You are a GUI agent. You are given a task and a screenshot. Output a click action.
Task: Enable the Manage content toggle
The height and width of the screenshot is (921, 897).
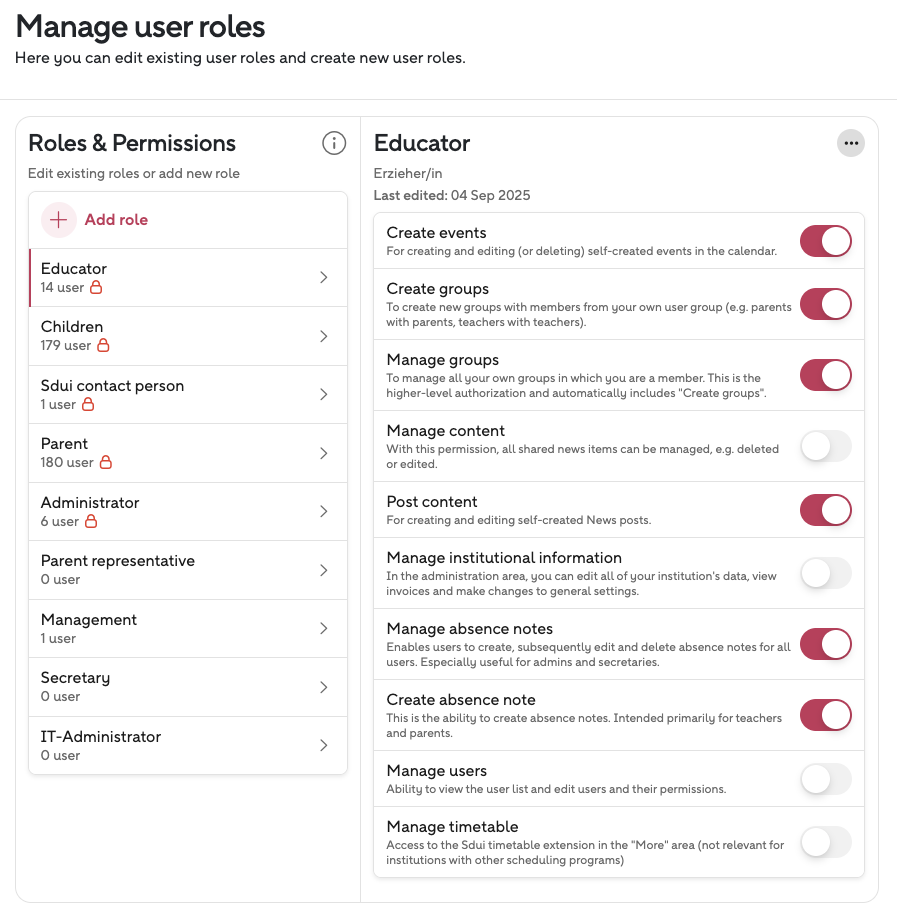tap(825, 446)
